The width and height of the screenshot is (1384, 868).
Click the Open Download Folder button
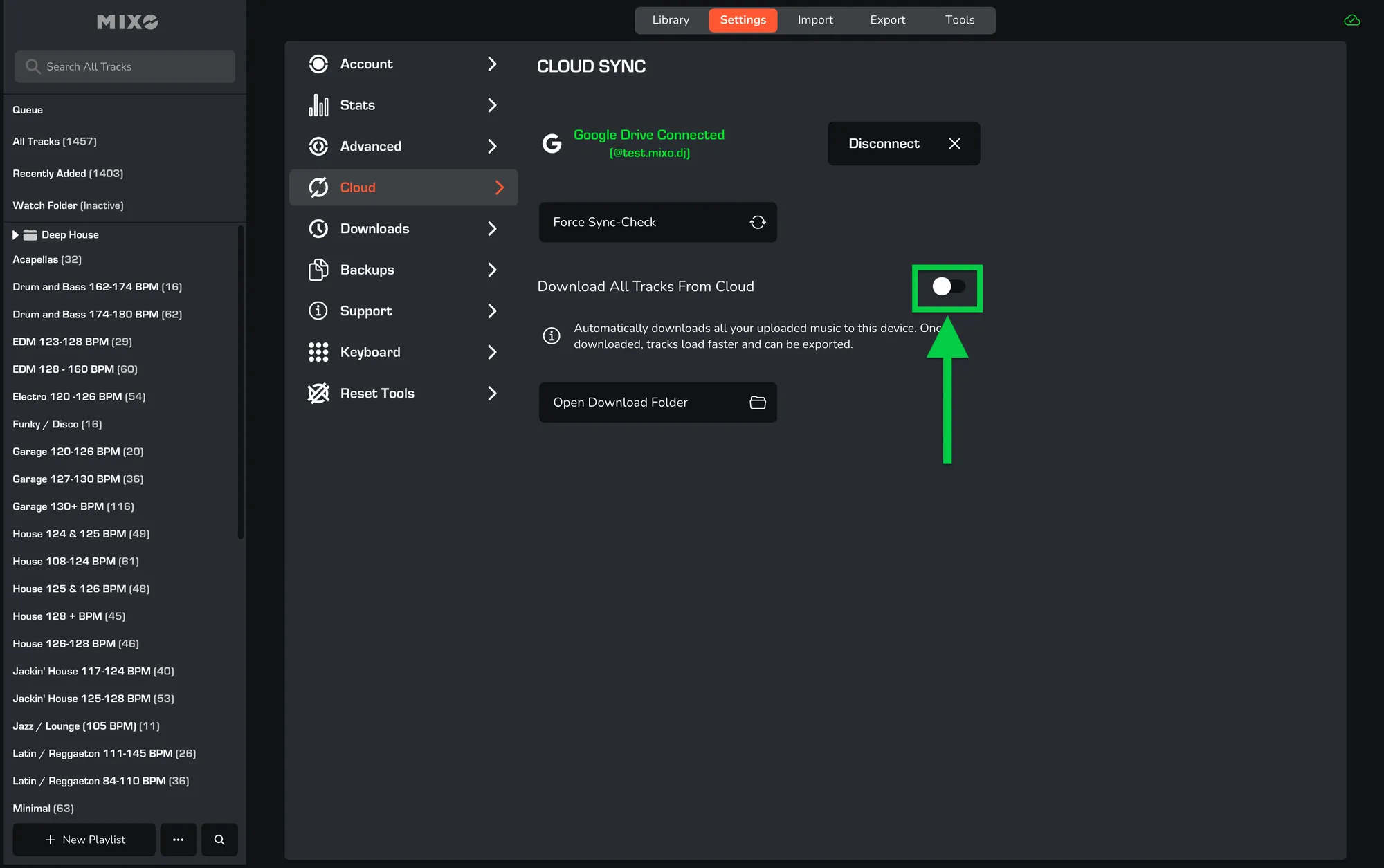[657, 403]
